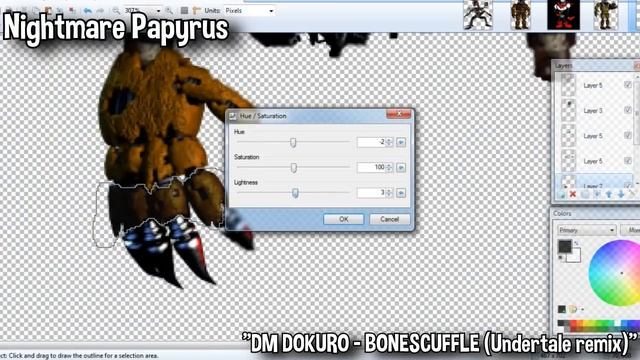Close the Hue / Saturation dialog
The width and height of the screenshot is (640, 360).
399,114
